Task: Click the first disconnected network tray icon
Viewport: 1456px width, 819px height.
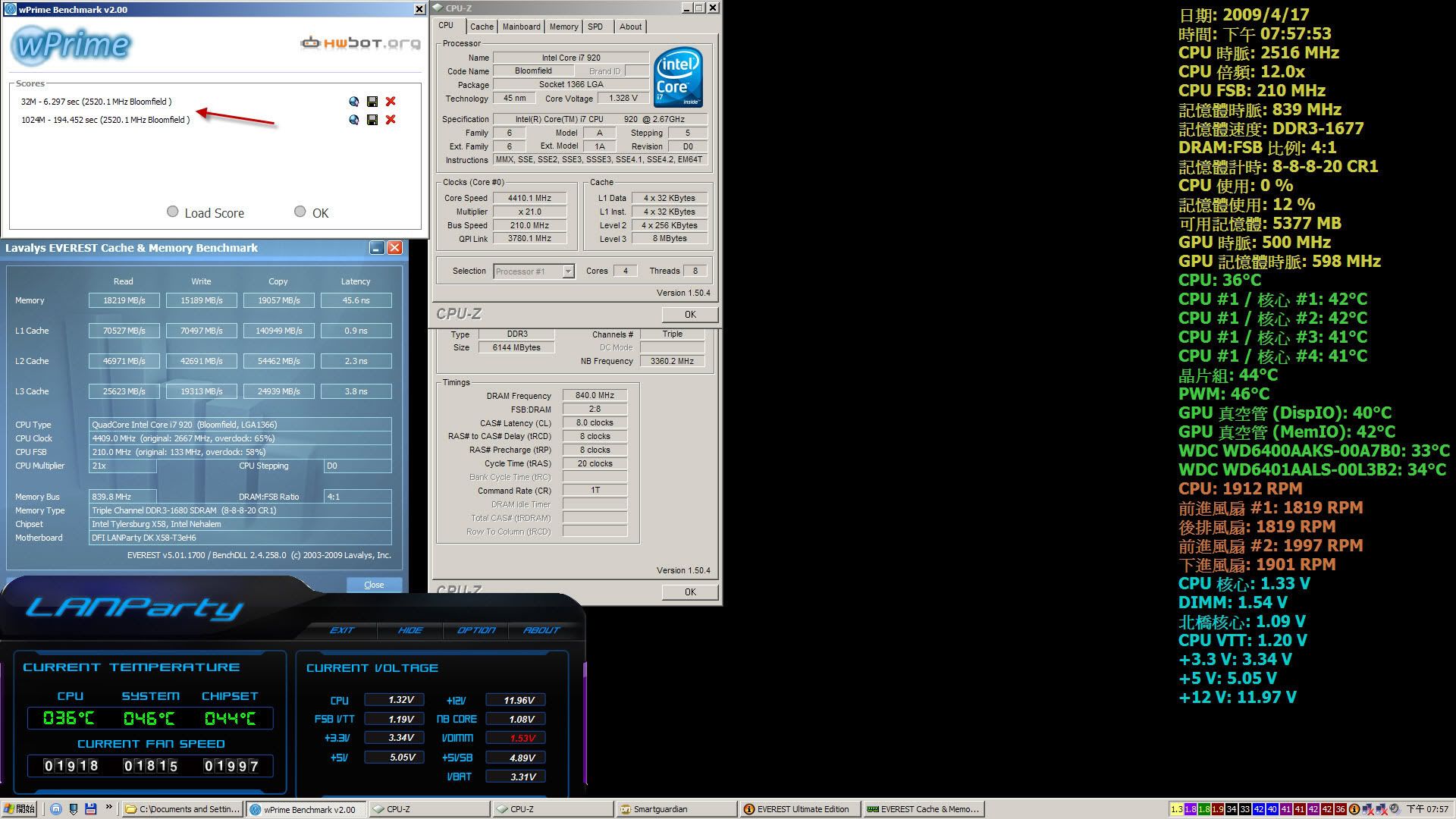Action: tap(1369, 809)
